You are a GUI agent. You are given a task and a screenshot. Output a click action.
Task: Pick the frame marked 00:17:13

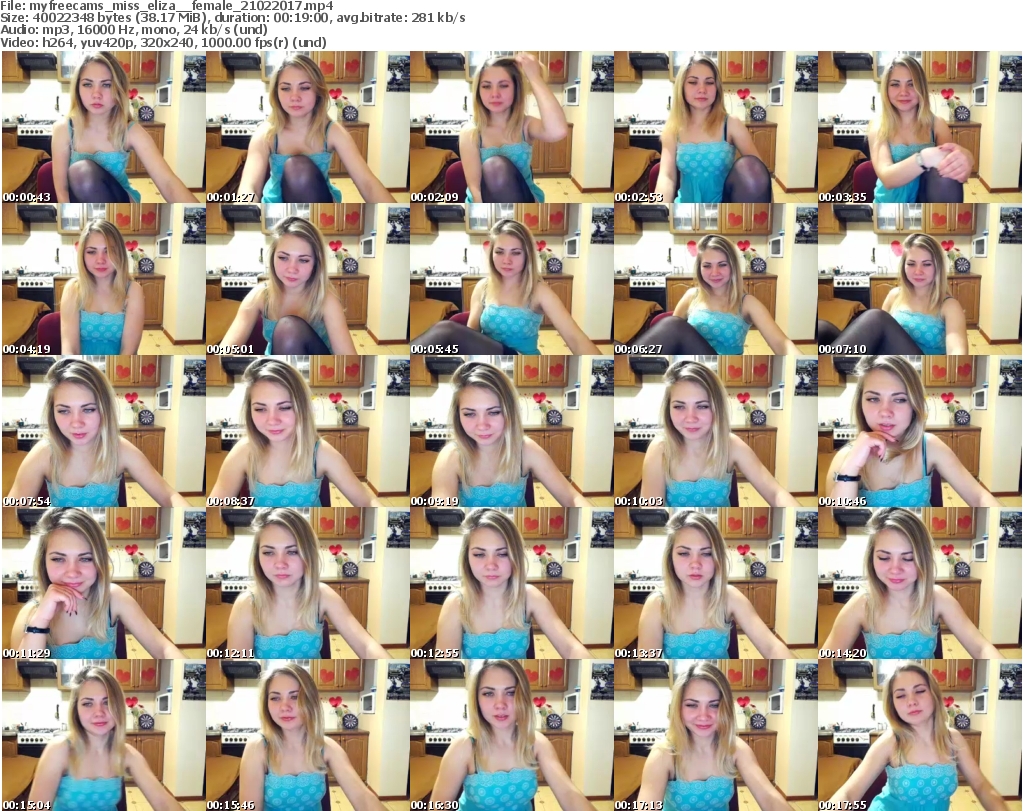point(715,735)
